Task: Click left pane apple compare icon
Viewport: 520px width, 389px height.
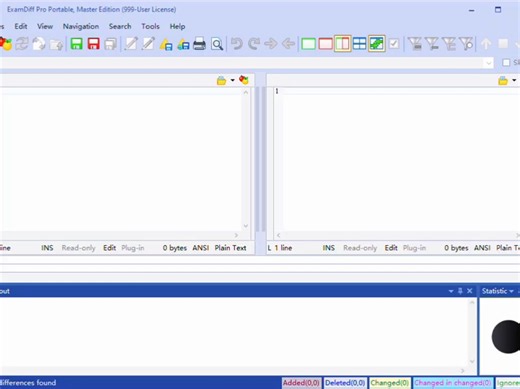Action: tap(244, 80)
